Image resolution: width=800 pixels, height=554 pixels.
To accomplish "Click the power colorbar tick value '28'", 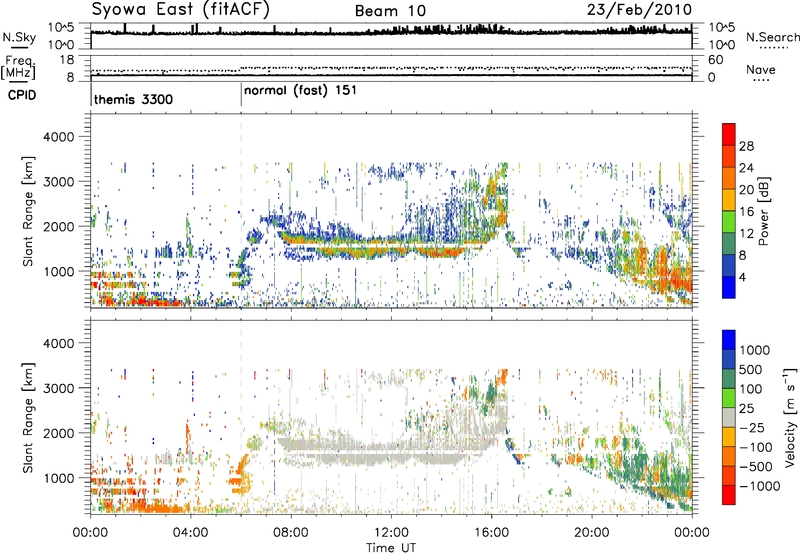I will (x=746, y=146).
